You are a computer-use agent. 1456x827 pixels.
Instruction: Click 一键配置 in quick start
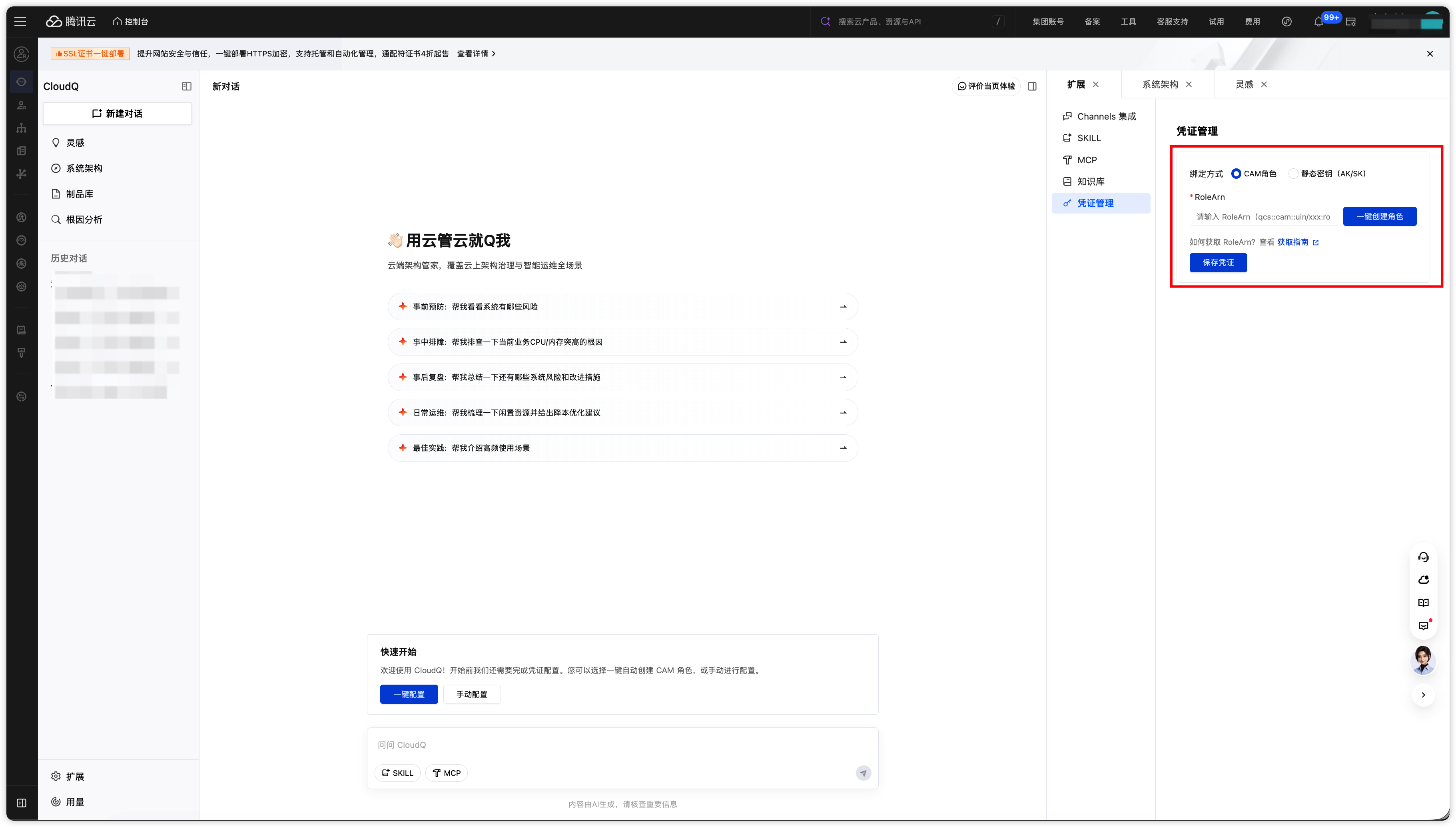pos(409,694)
